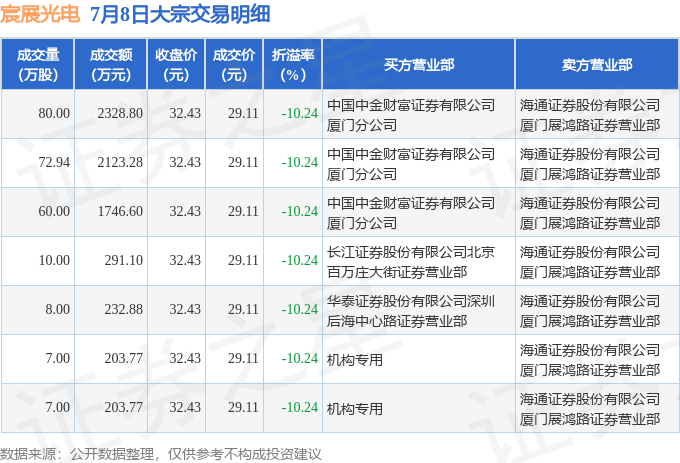This screenshot has height=463, width=680.
Task: Select the 成交量(万股) column header
Action: click(x=38, y=65)
